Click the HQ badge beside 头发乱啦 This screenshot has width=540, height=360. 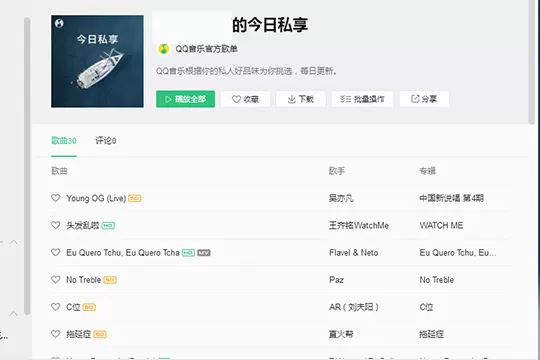point(108,226)
